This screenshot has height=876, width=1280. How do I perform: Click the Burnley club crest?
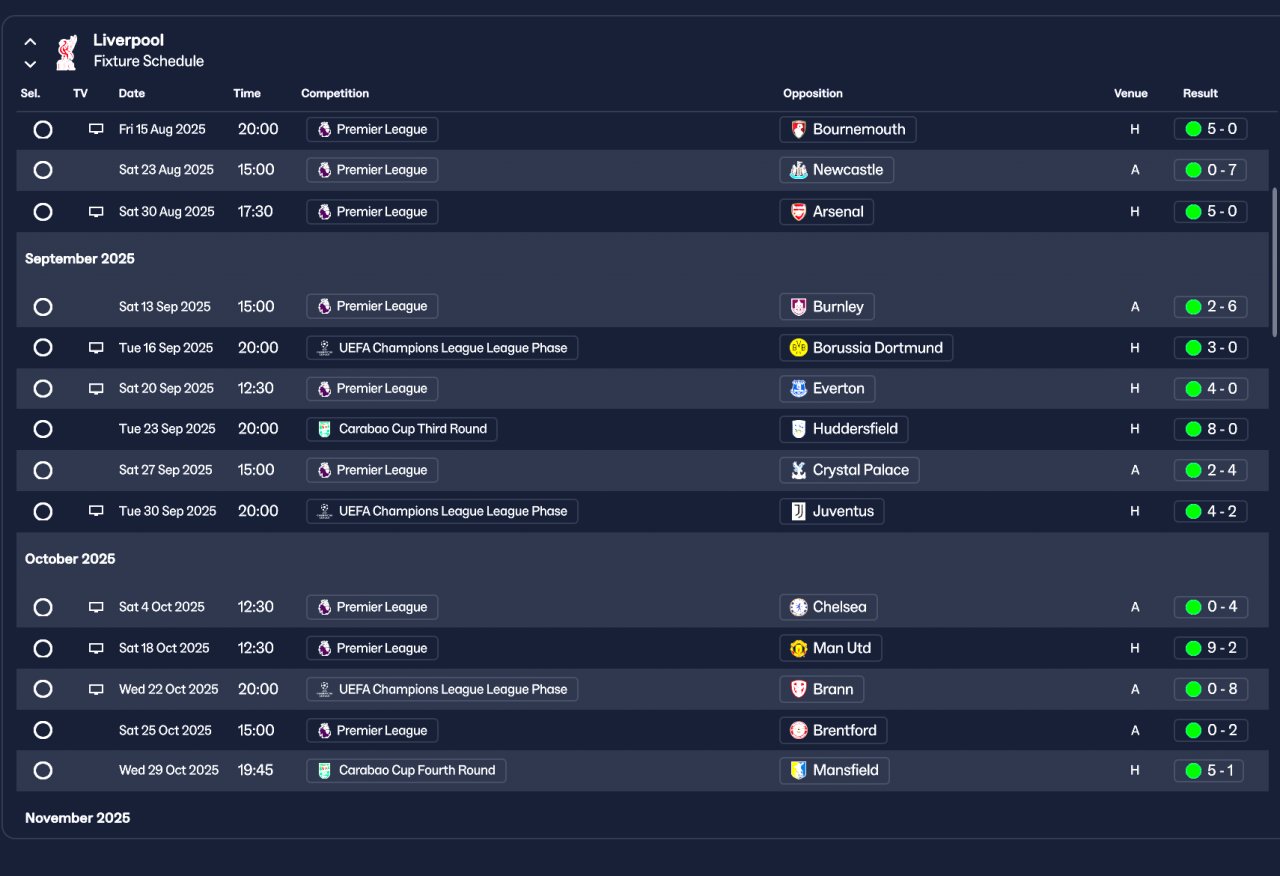(798, 307)
